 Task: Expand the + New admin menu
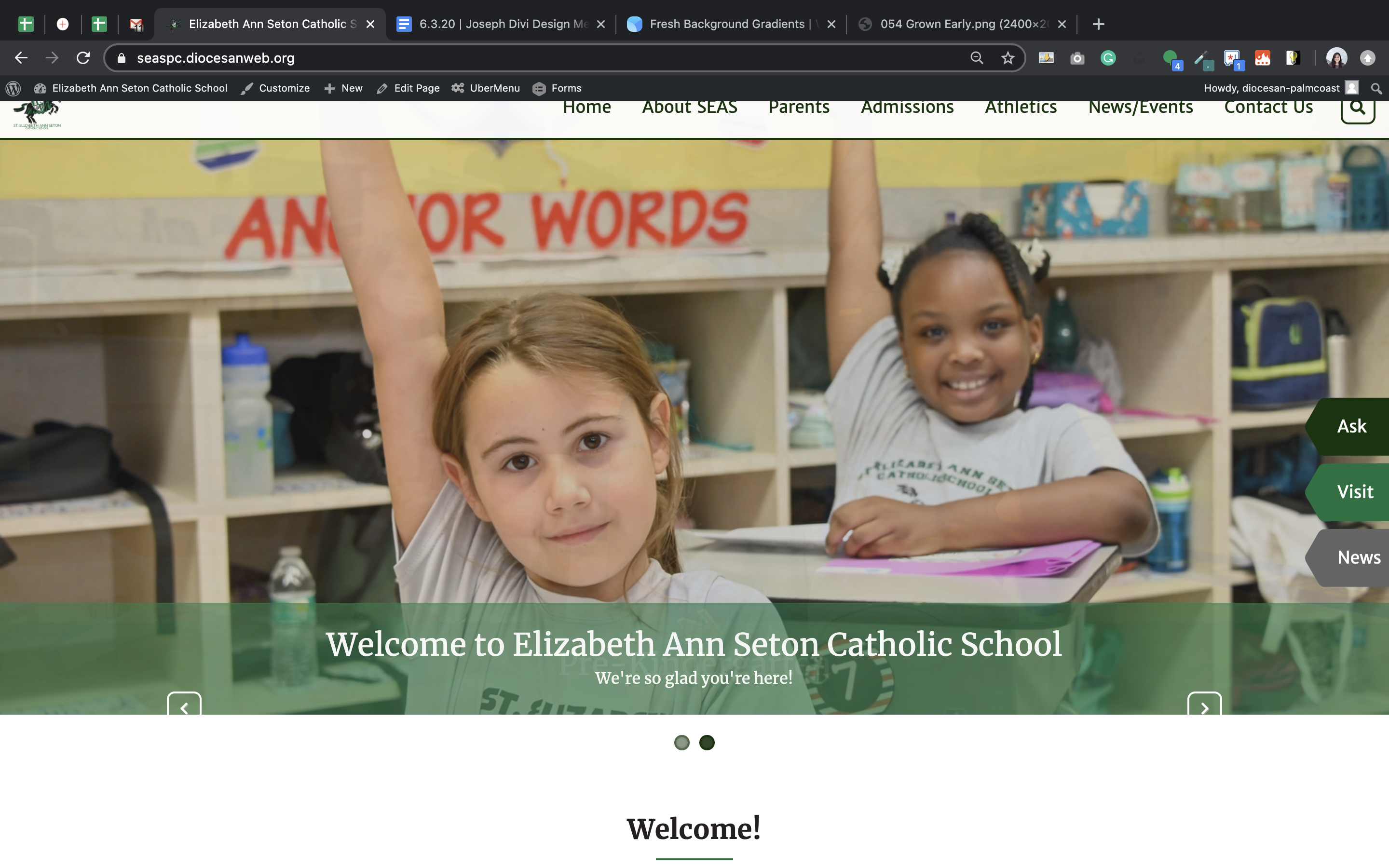[x=344, y=88]
